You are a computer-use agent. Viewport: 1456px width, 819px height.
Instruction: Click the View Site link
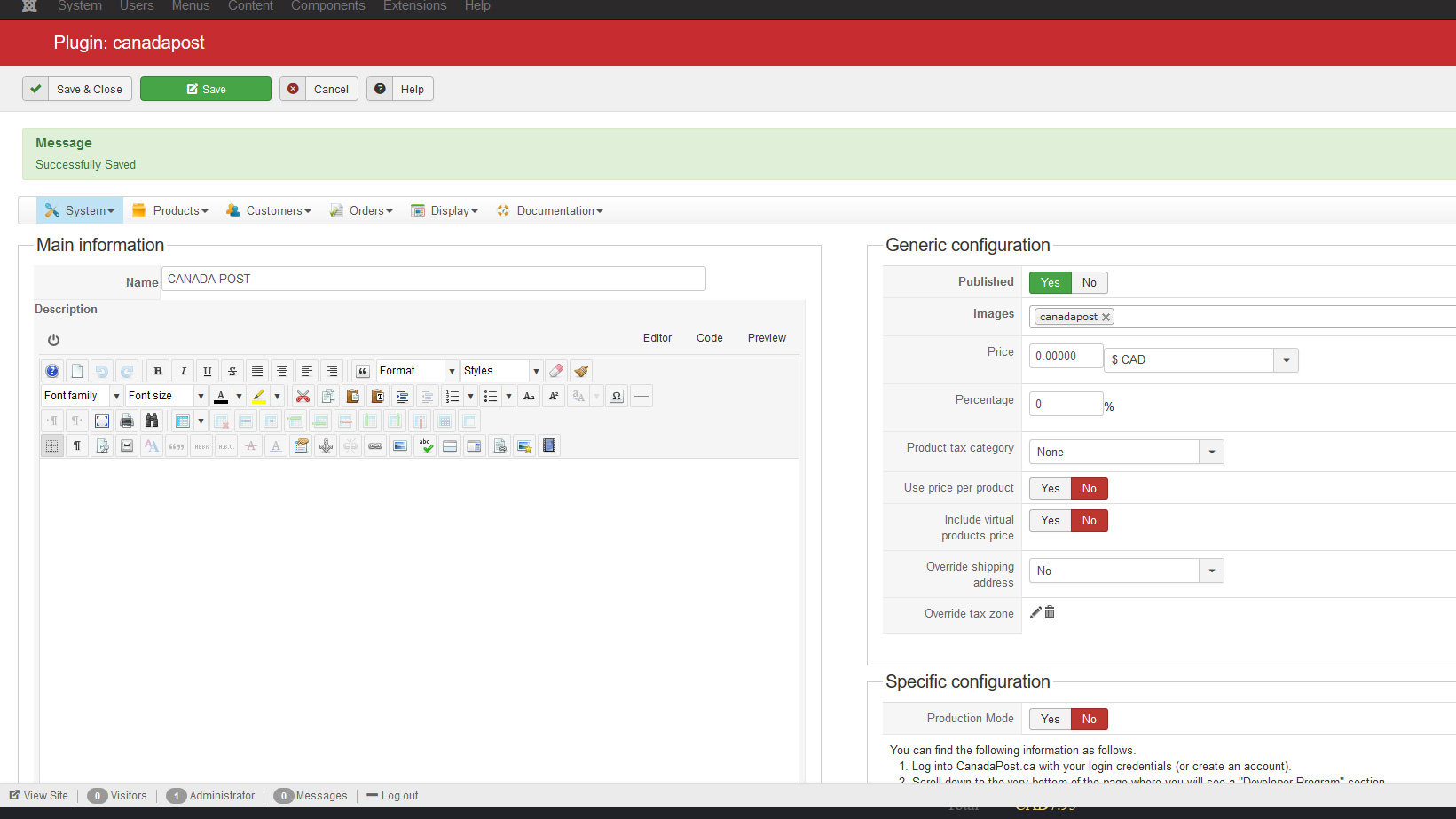coord(39,796)
